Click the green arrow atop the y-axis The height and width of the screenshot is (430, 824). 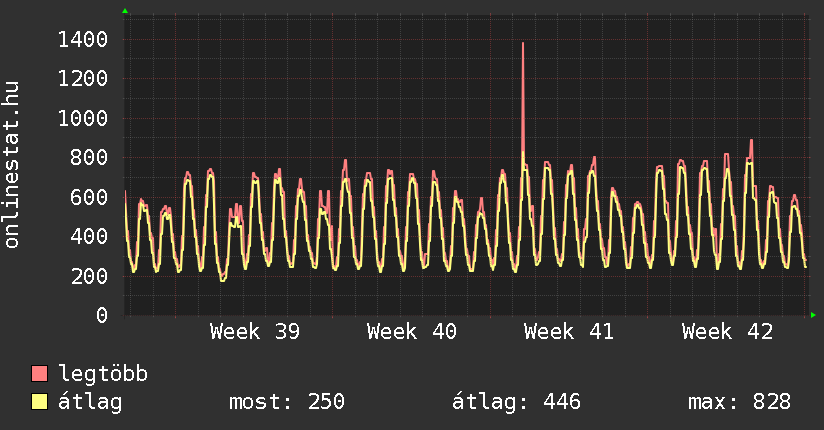point(125,11)
